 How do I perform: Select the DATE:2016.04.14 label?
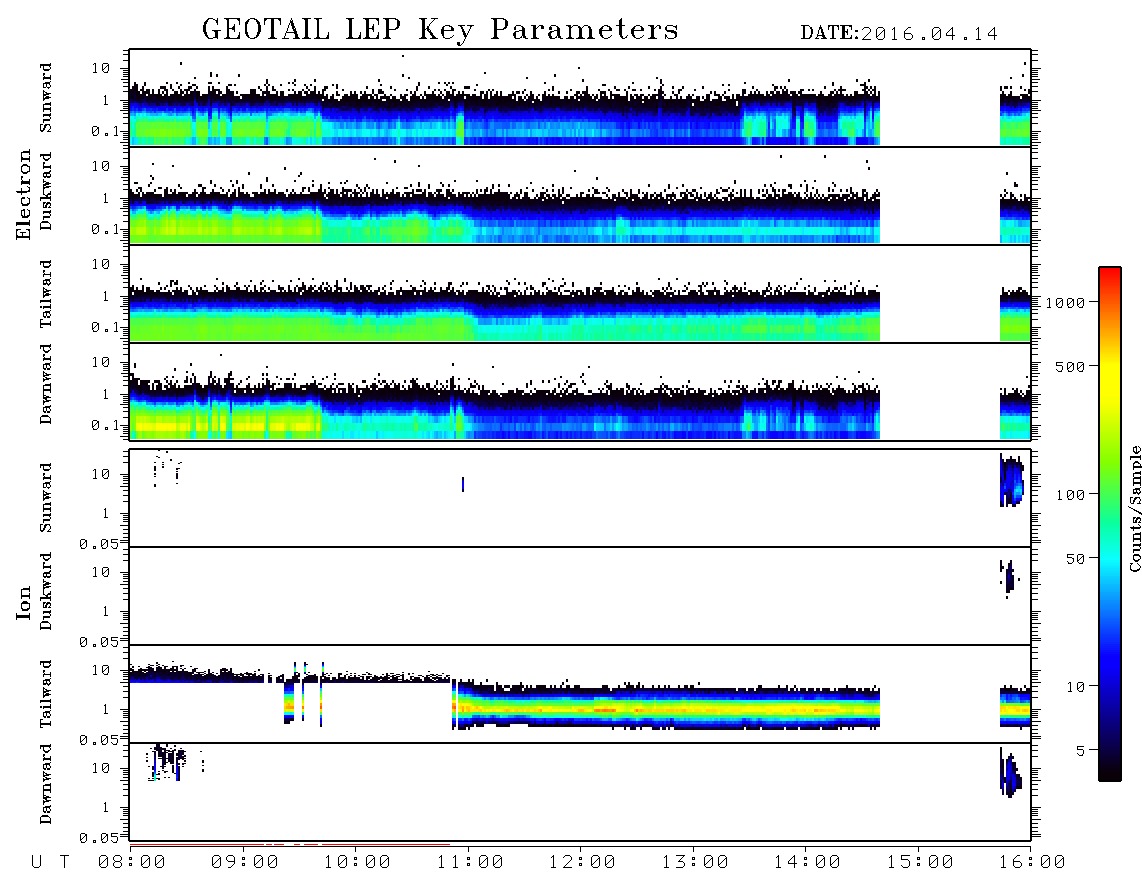(899, 34)
